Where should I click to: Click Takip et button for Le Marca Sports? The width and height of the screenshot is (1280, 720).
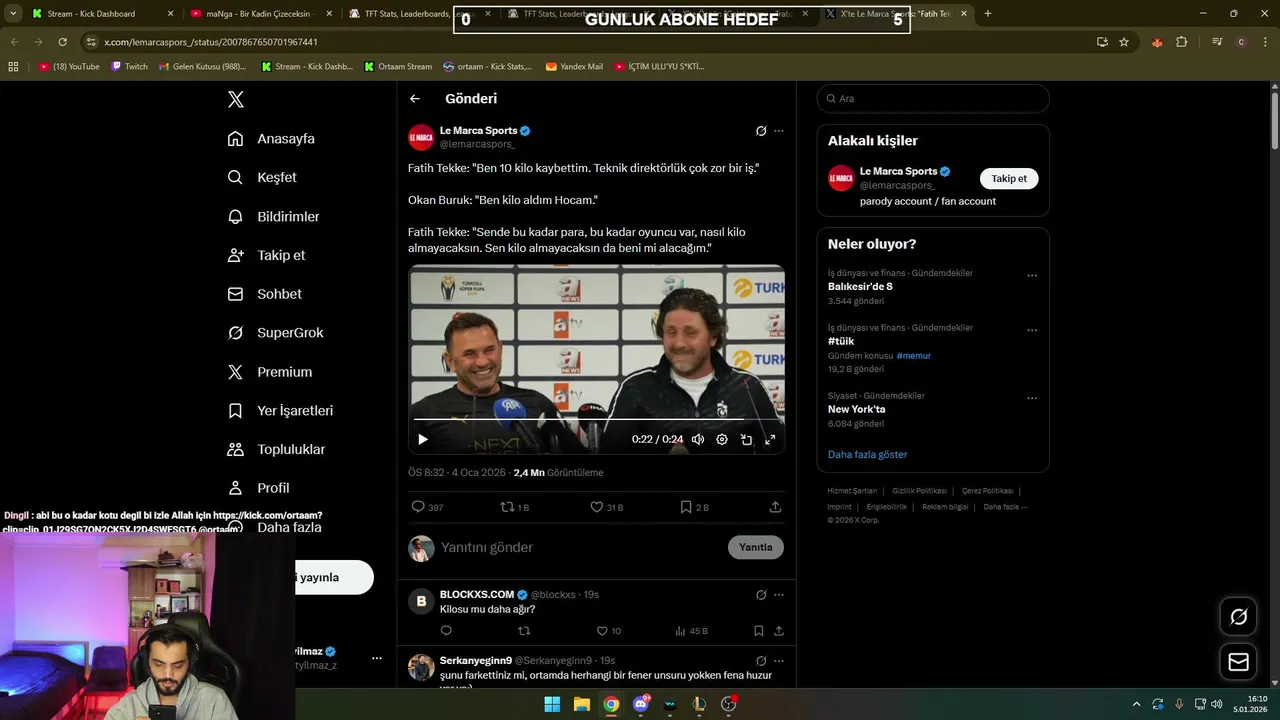tap(1009, 179)
